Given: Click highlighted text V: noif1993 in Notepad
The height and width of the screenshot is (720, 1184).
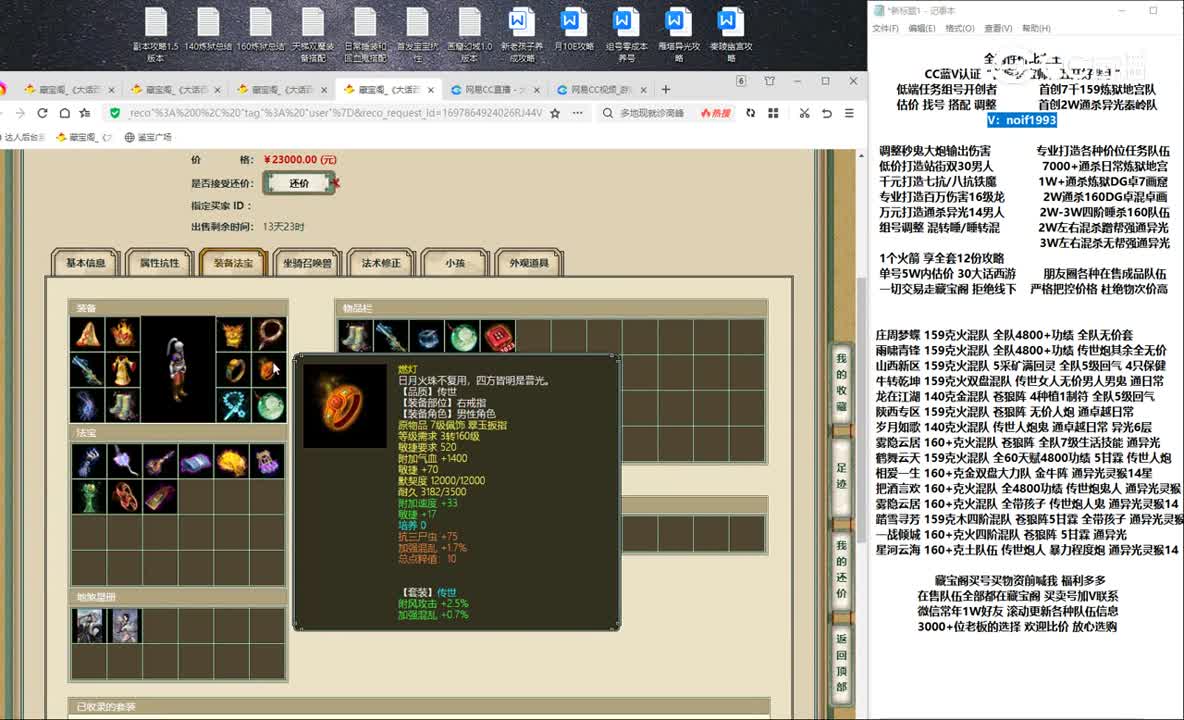Looking at the screenshot, I should tap(1022, 120).
